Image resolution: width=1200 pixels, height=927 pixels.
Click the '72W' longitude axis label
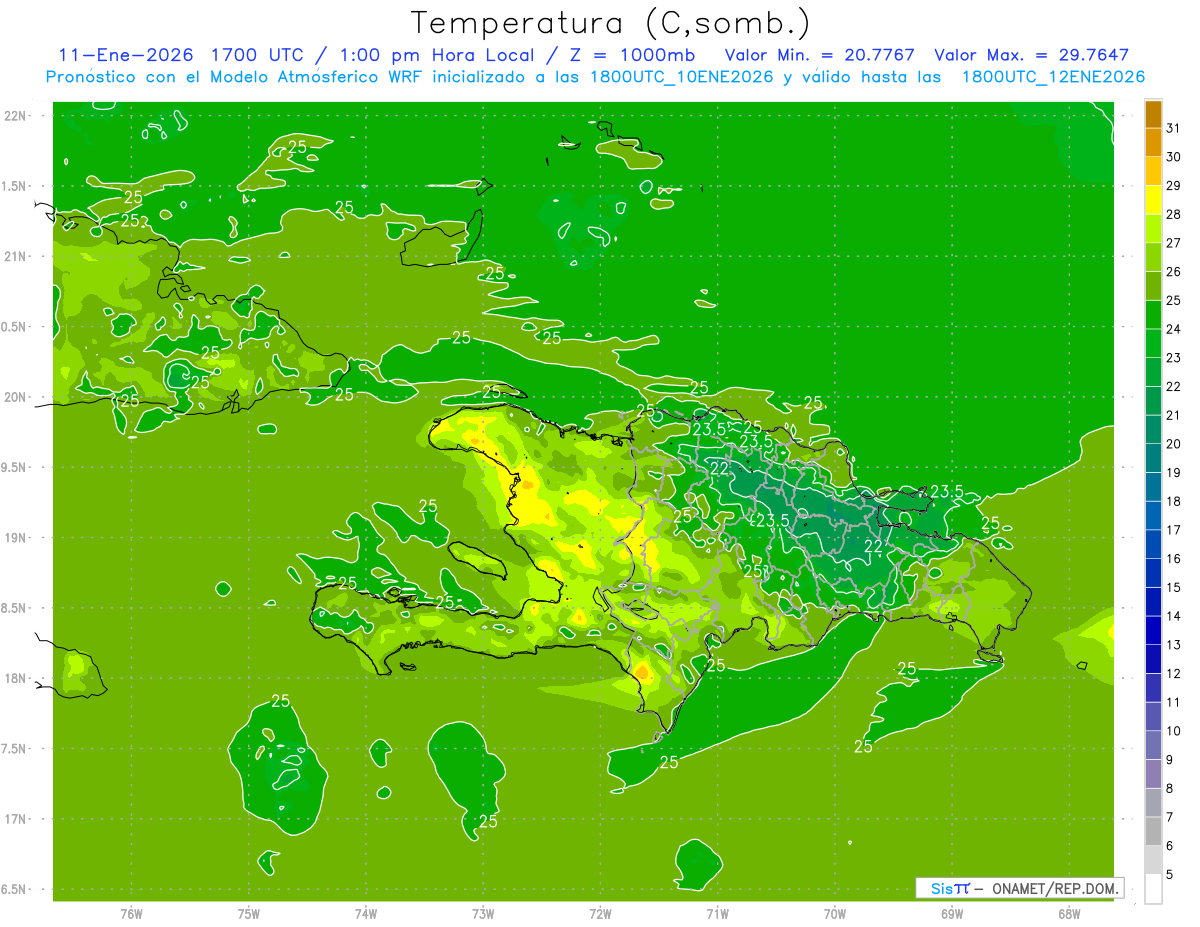(600, 913)
